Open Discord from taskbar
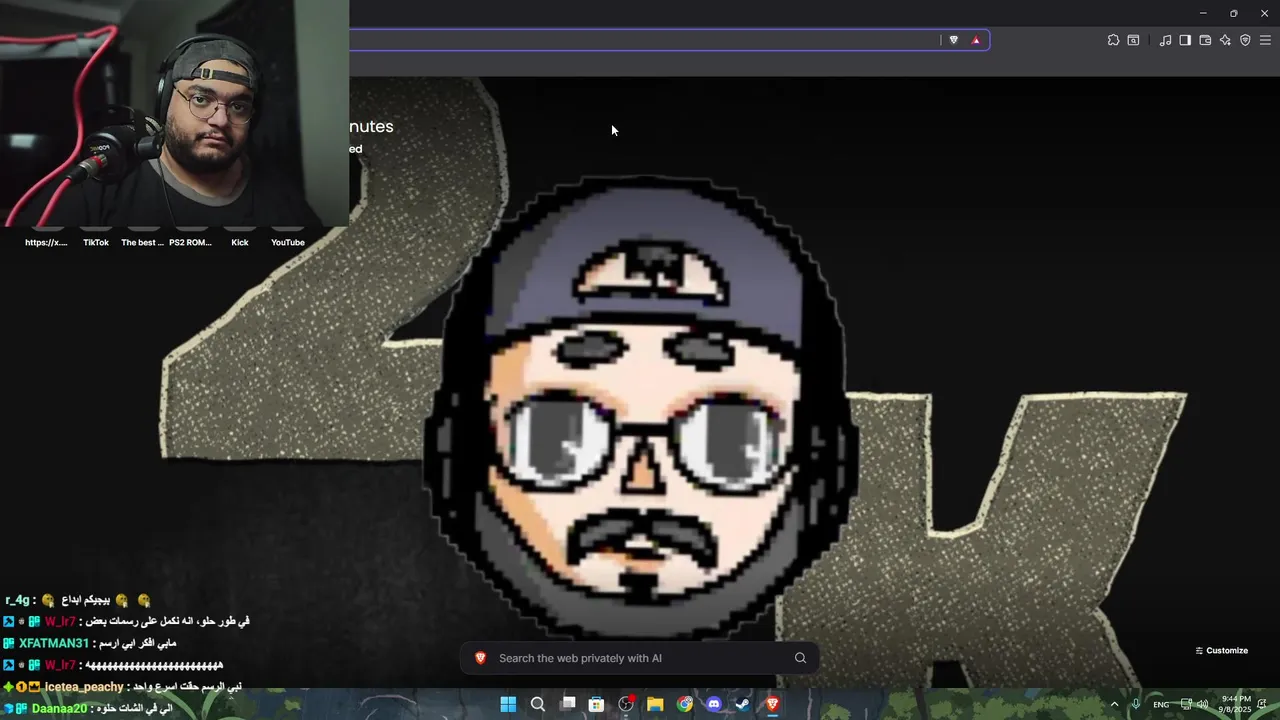 pyautogui.click(x=714, y=704)
